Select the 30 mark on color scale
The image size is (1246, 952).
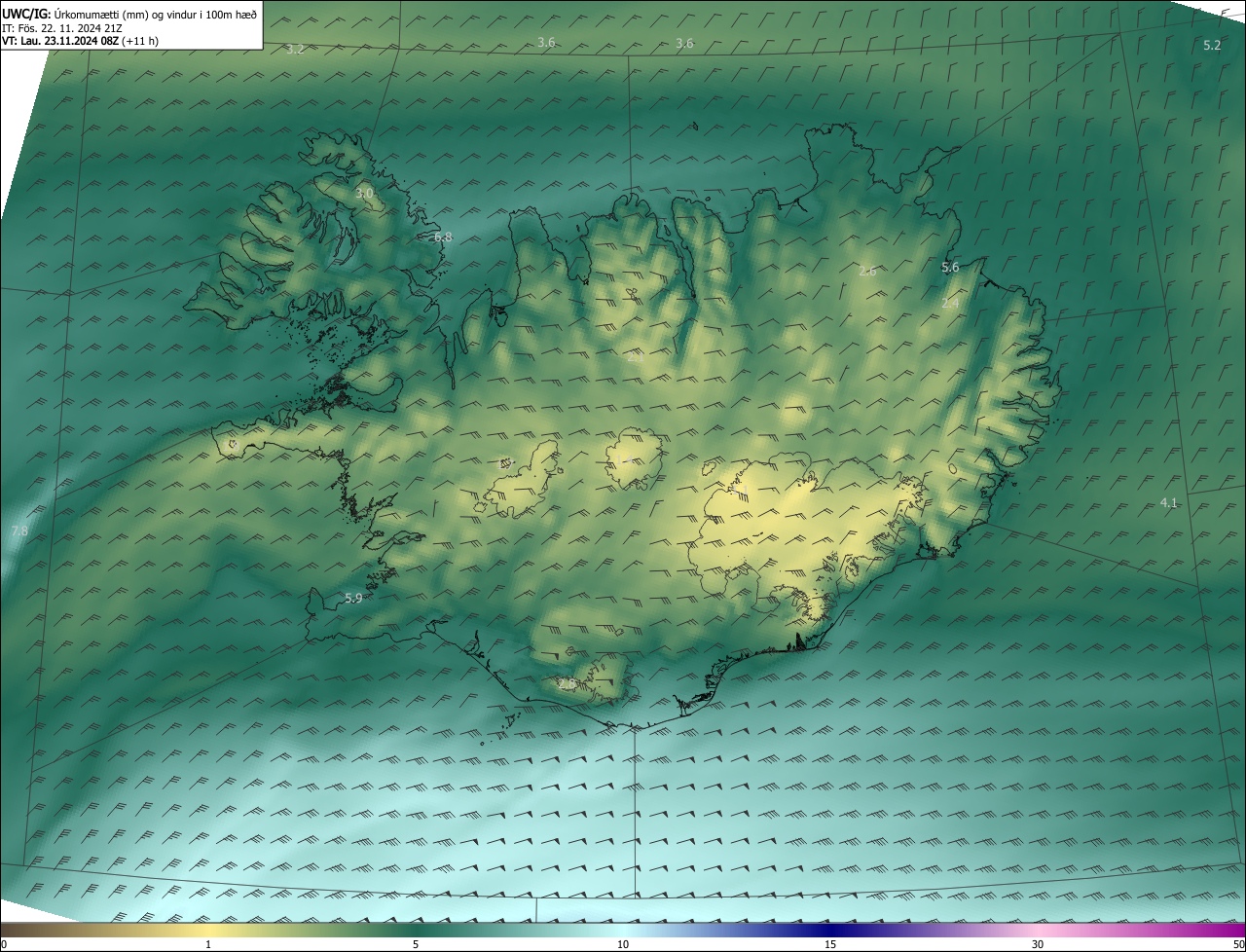point(1038,944)
